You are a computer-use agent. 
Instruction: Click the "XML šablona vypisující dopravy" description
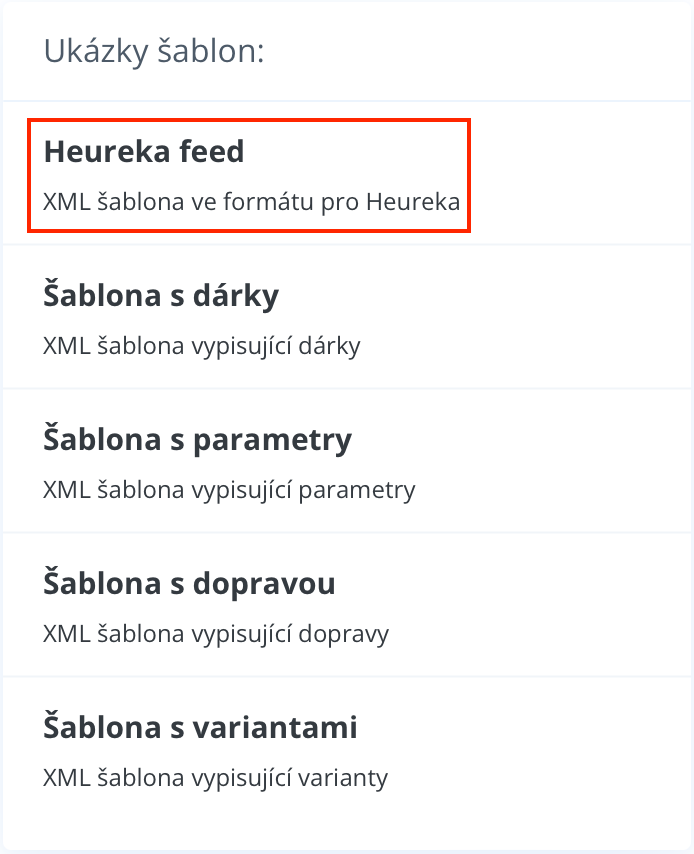pos(216,634)
